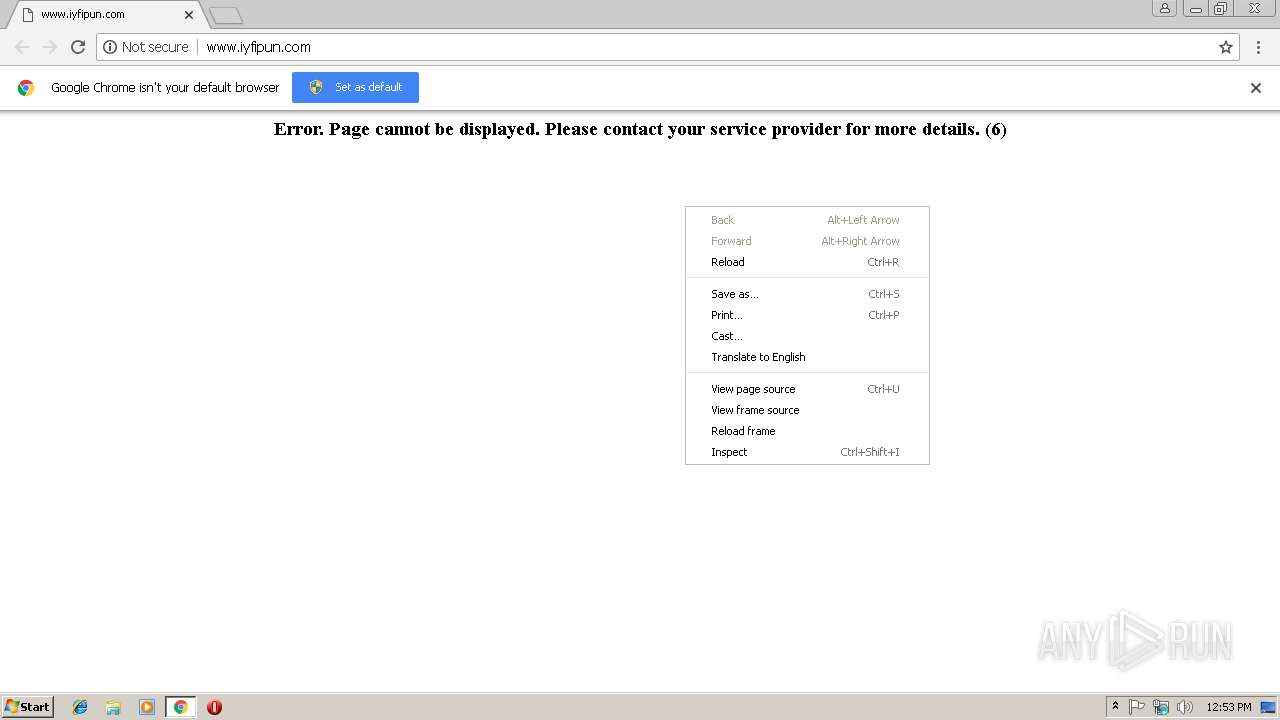Select Print... in the context menu

coord(807,315)
